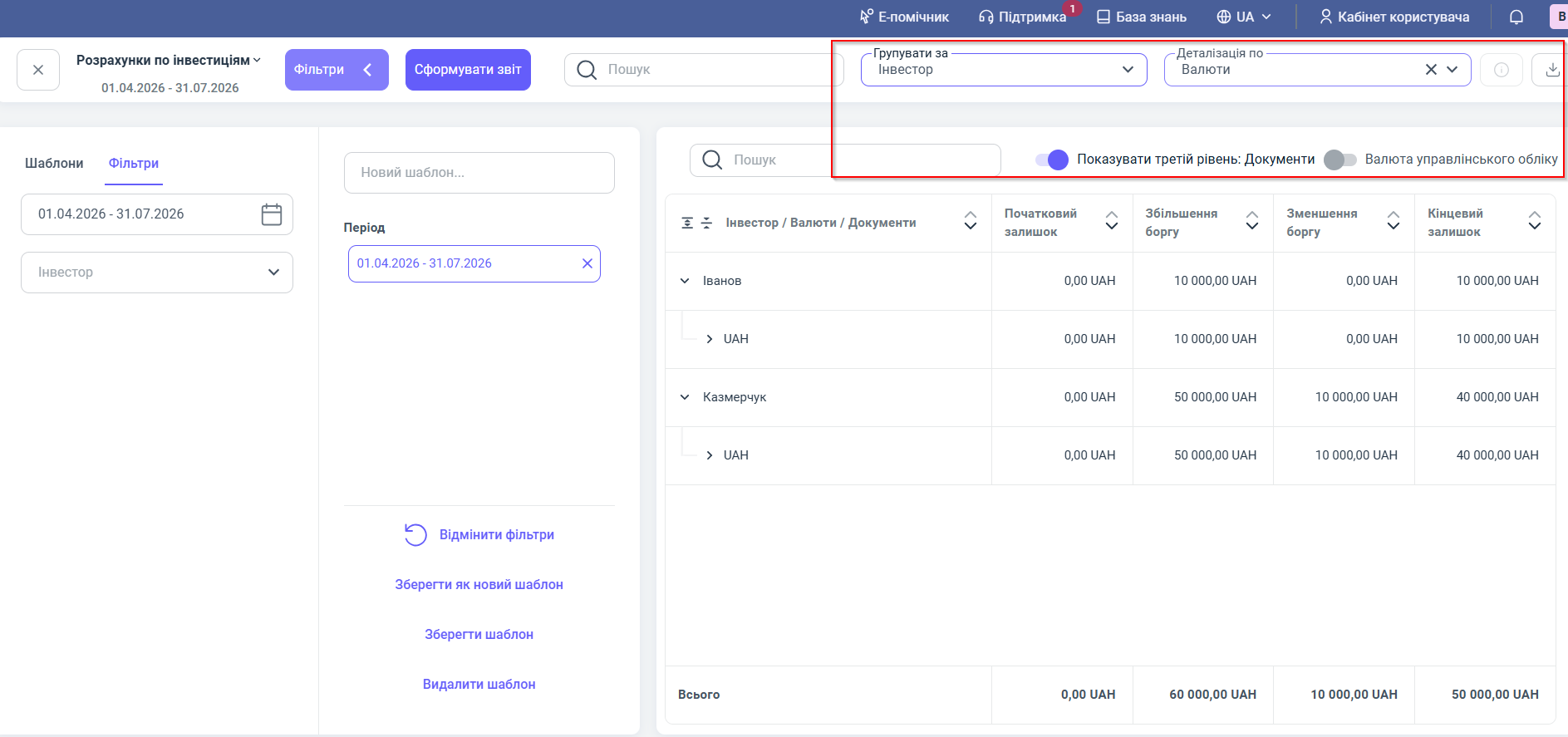
Task: Close the report with X button
Action: [38, 70]
